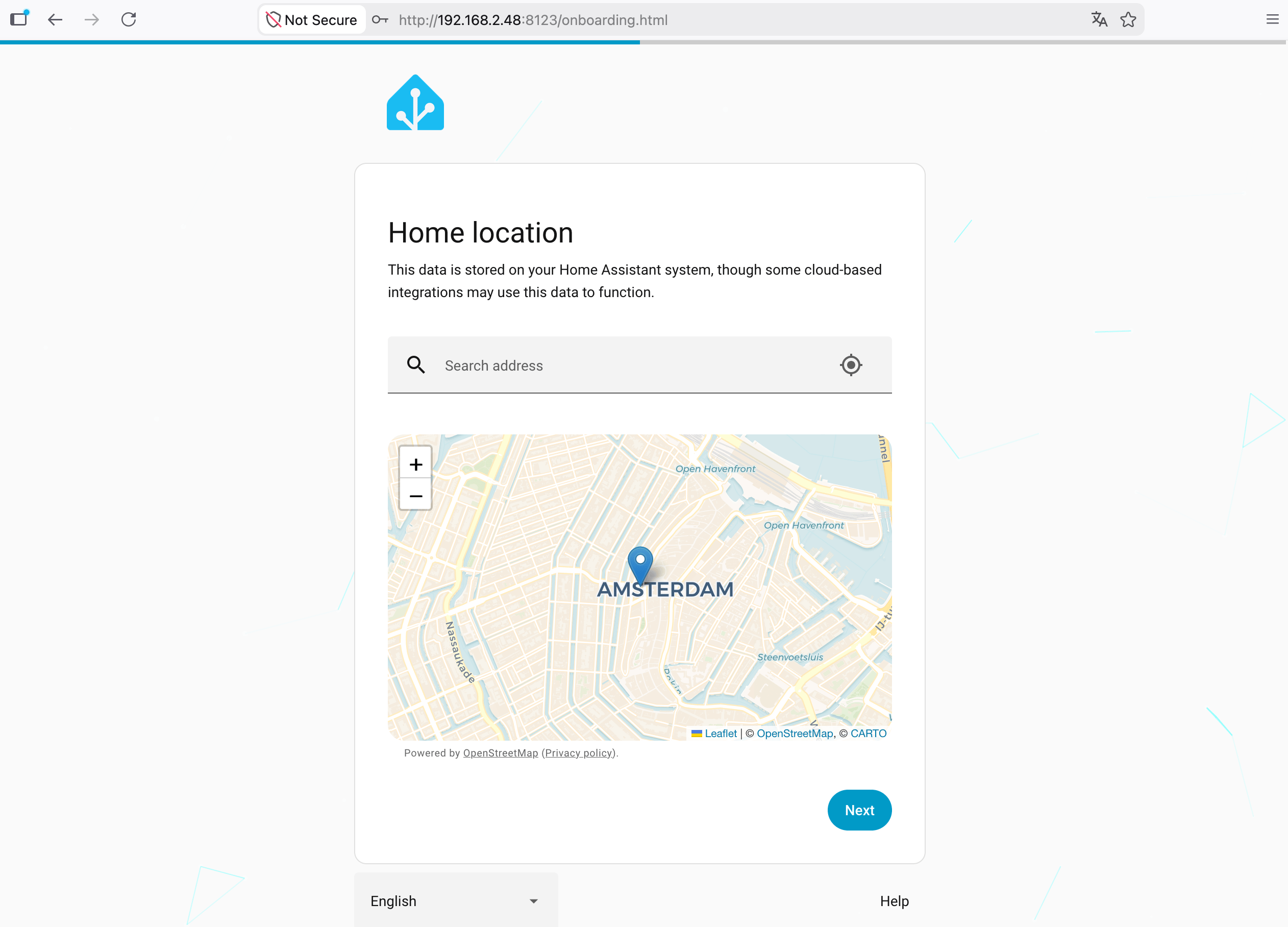Open the sidebar tabs icon

coord(19,19)
